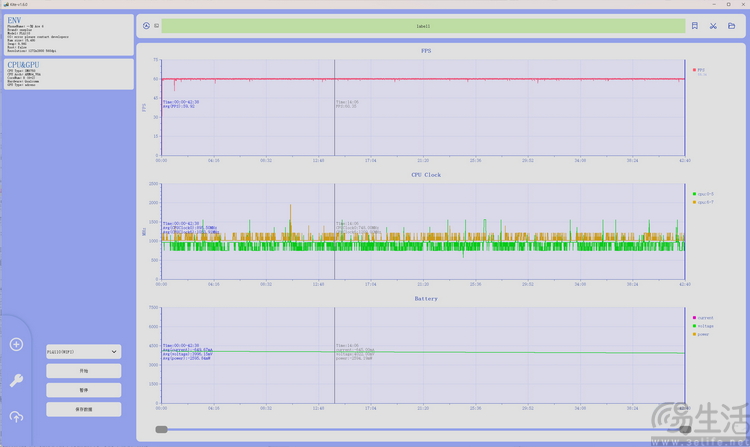Click the green label1 bar

pyautogui.click(x=423, y=26)
